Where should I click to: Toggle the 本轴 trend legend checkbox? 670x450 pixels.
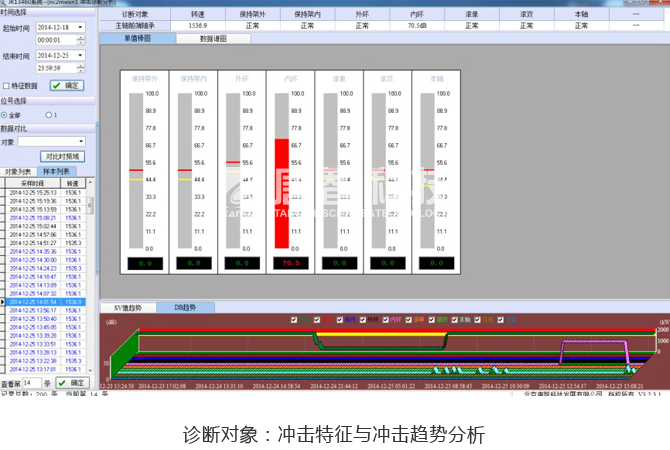tap(455, 320)
